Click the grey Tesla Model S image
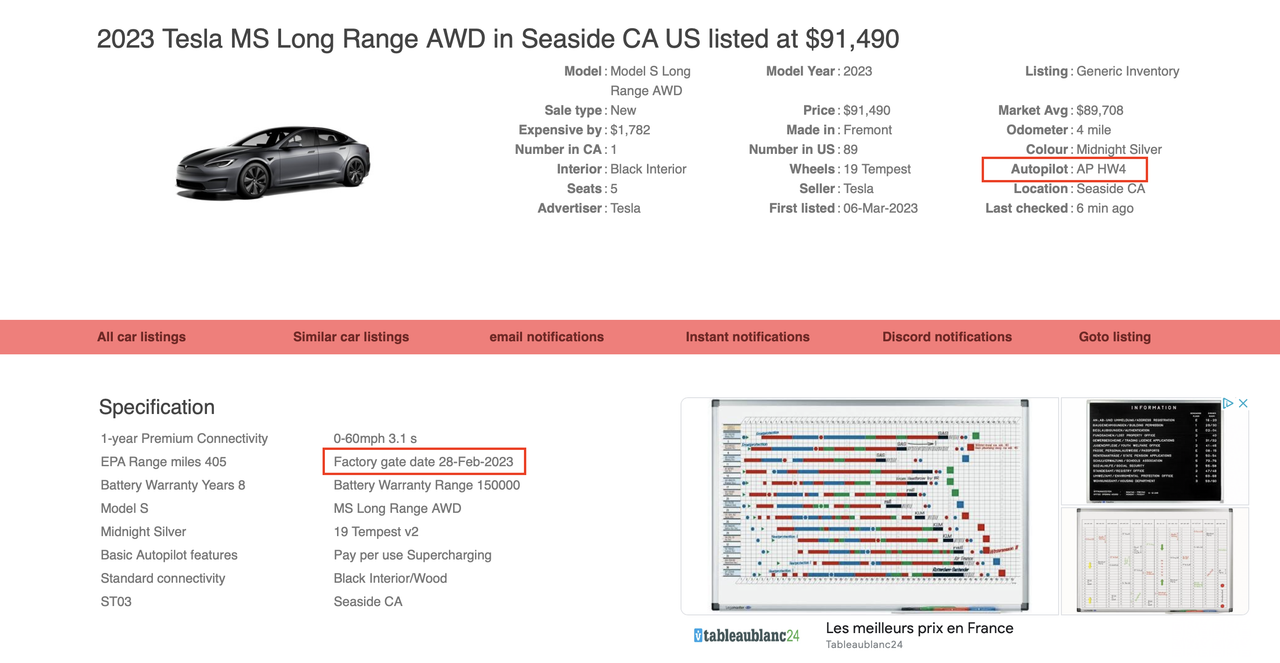 pos(273,162)
